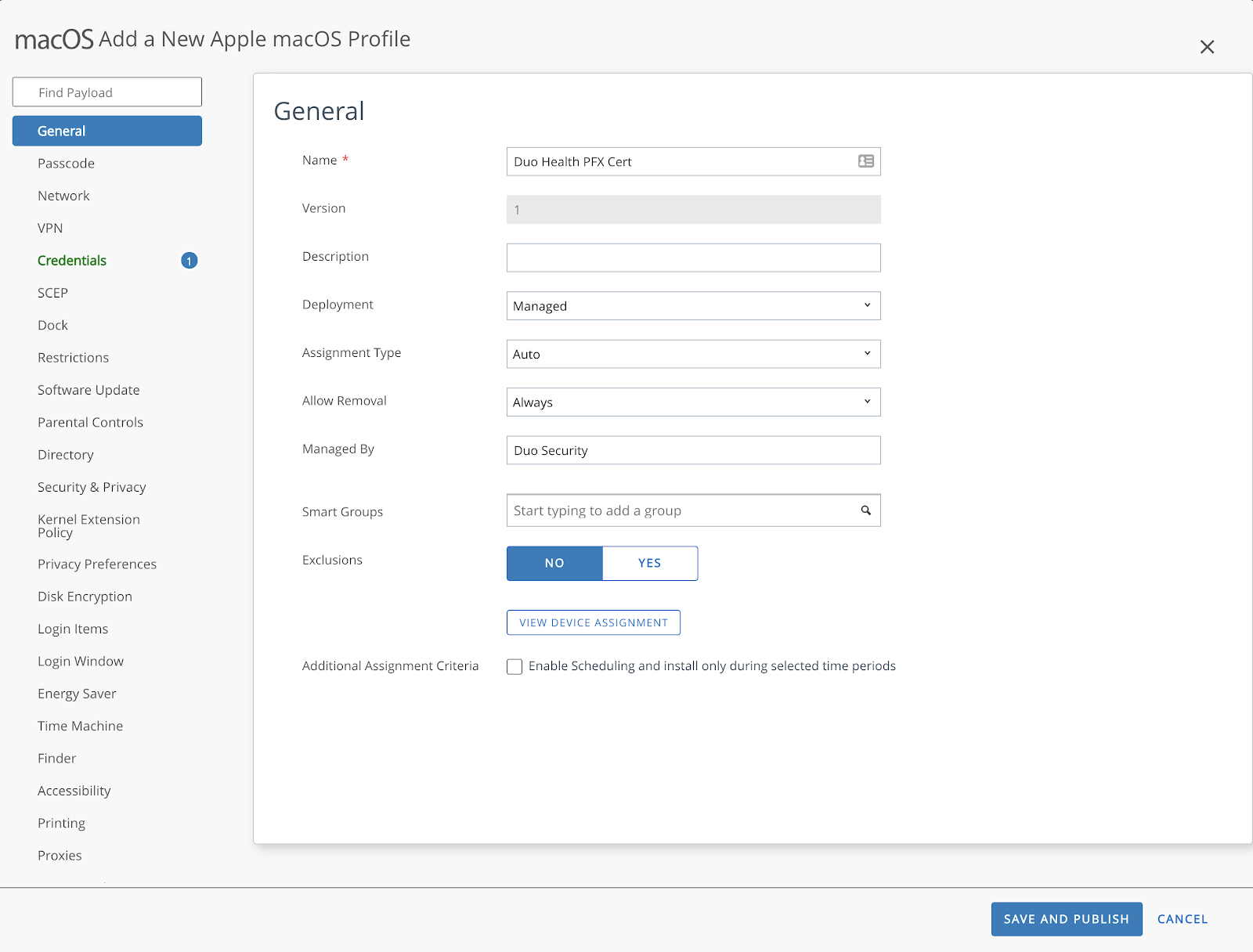Click Save and Publish button
Viewport: 1253px width, 952px height.
(x=1066, y=919)
